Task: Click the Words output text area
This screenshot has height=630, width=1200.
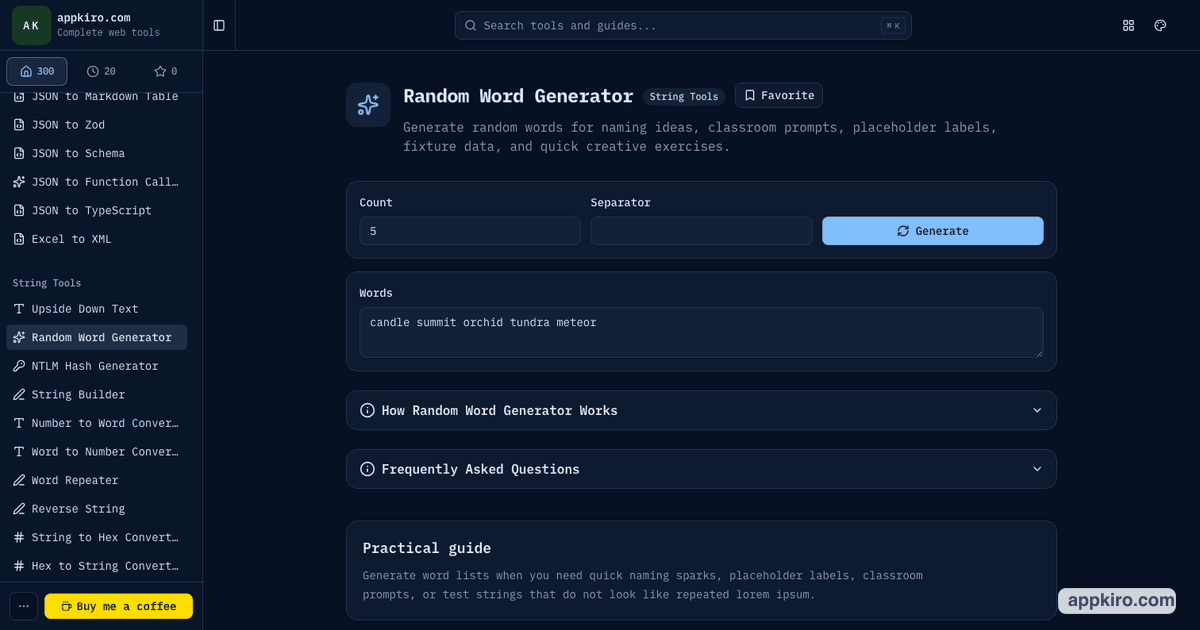Action: coord(701,332)
